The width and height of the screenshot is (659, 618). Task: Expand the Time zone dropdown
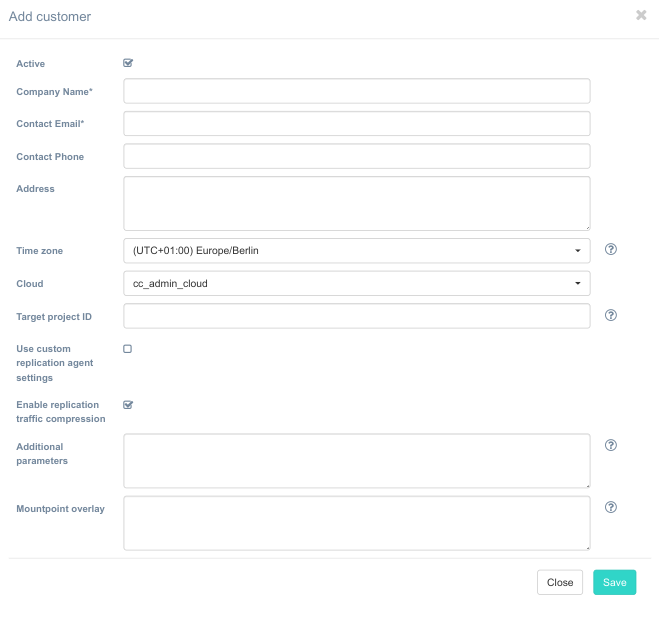[356, 251]
